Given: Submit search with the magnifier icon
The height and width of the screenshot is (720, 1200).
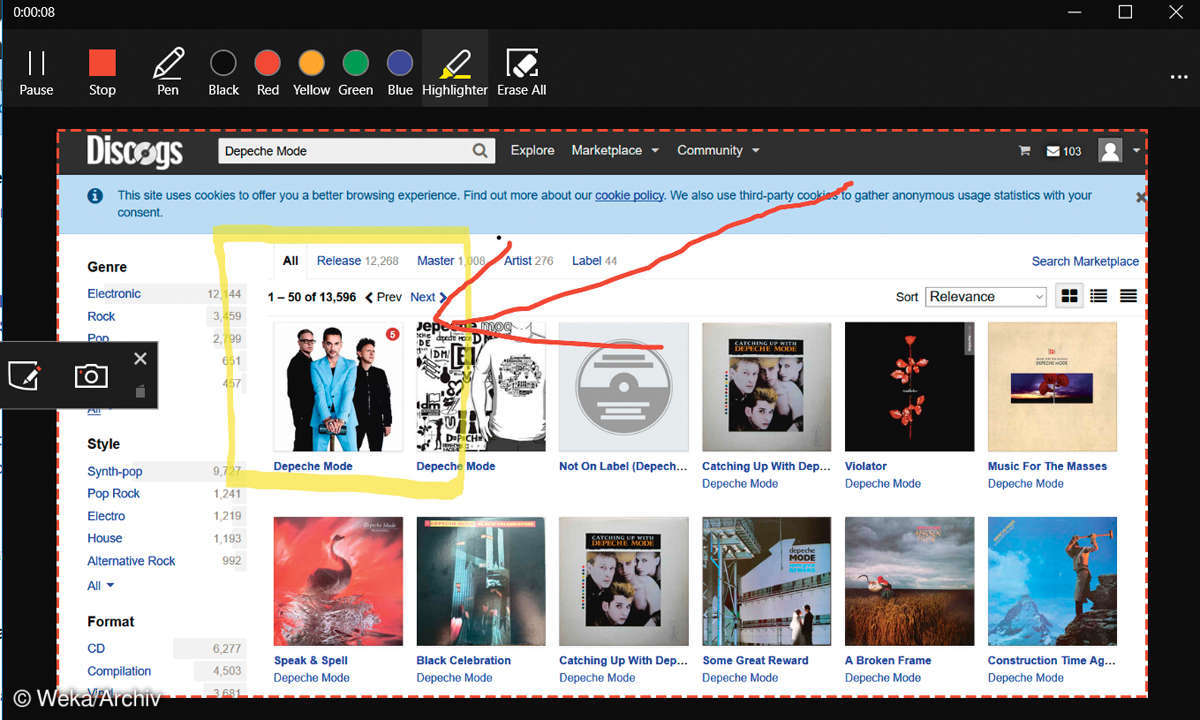Looking at the screenshot, I should [x=481, y=151].
